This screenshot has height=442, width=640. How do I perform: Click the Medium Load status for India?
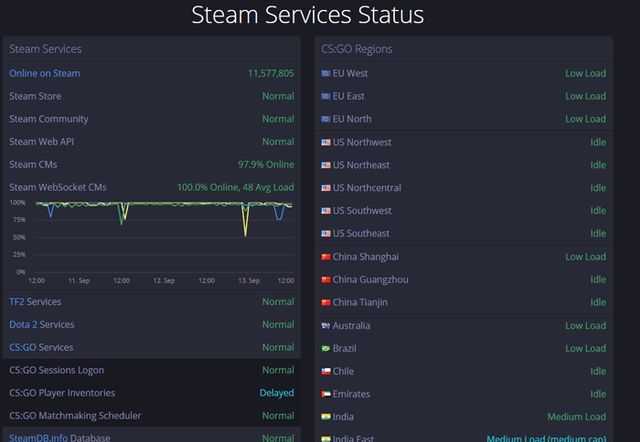pos(576,417)
